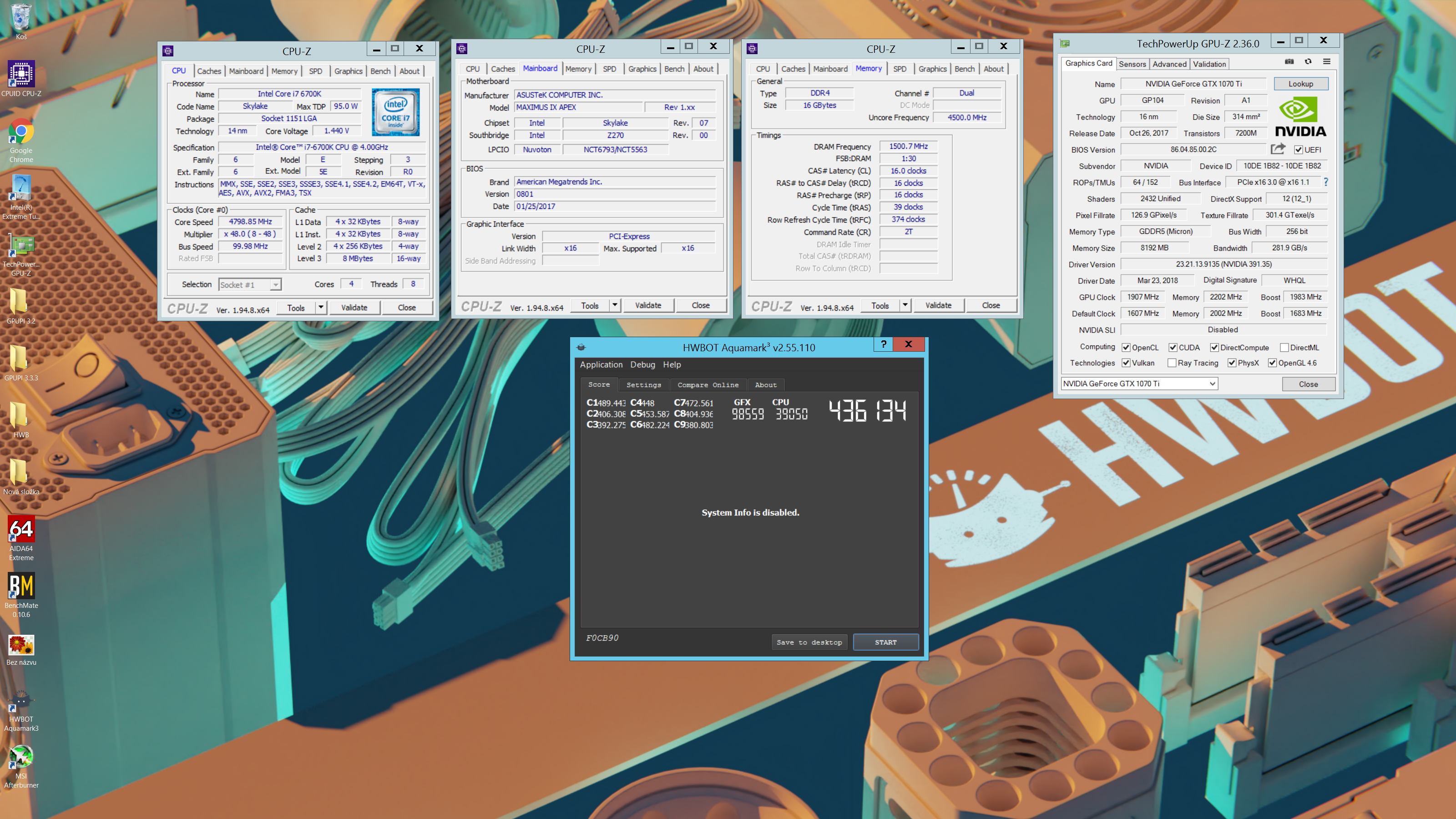The height and width of the screenshot is (819, 1456).
Task: Open the Settings tab in Aquamark
Action: coord(643,385)
